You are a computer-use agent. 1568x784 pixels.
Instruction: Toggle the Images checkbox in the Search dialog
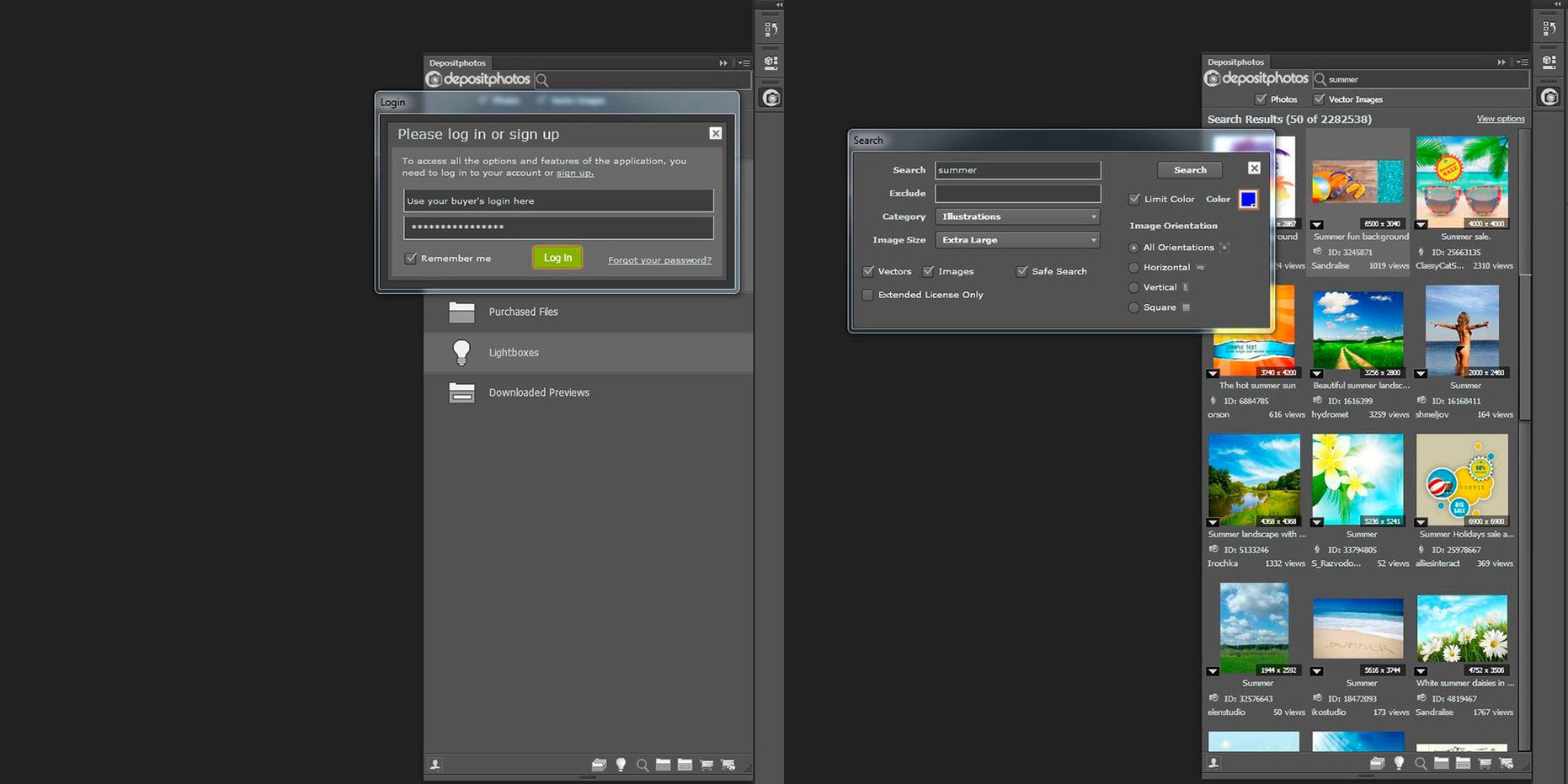pos(928,271)
